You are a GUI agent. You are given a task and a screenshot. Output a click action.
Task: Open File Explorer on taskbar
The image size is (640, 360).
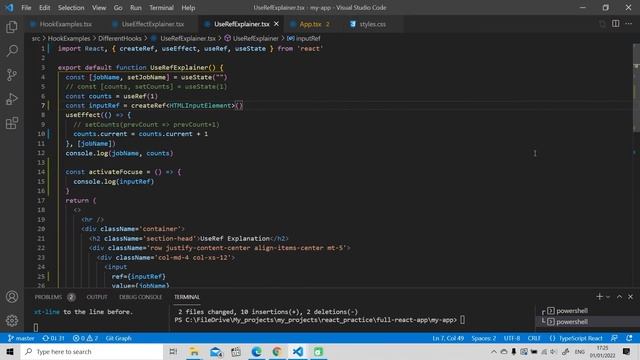coord(194,351)
